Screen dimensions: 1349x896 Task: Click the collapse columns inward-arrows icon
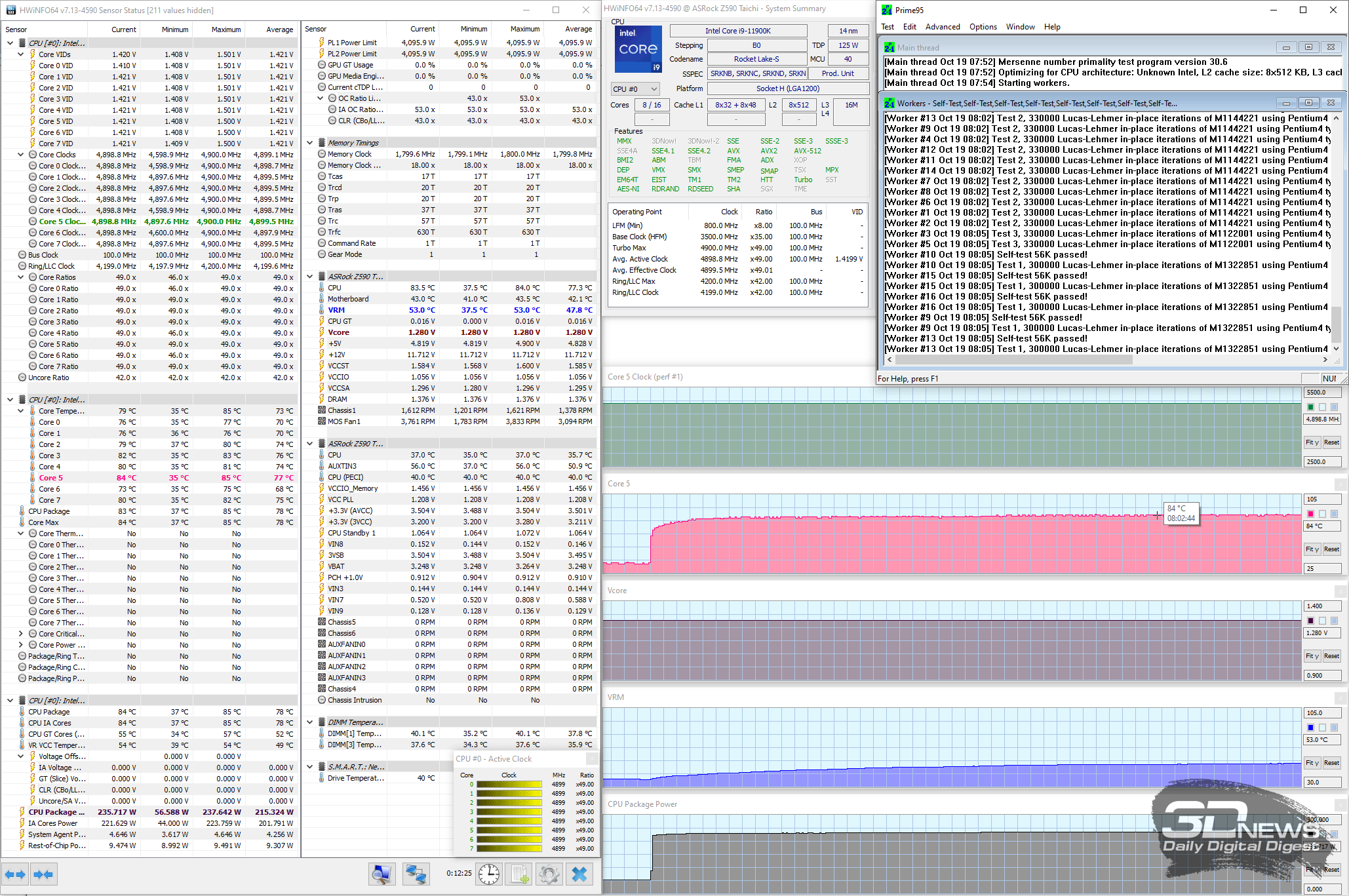tap(43, 874)
